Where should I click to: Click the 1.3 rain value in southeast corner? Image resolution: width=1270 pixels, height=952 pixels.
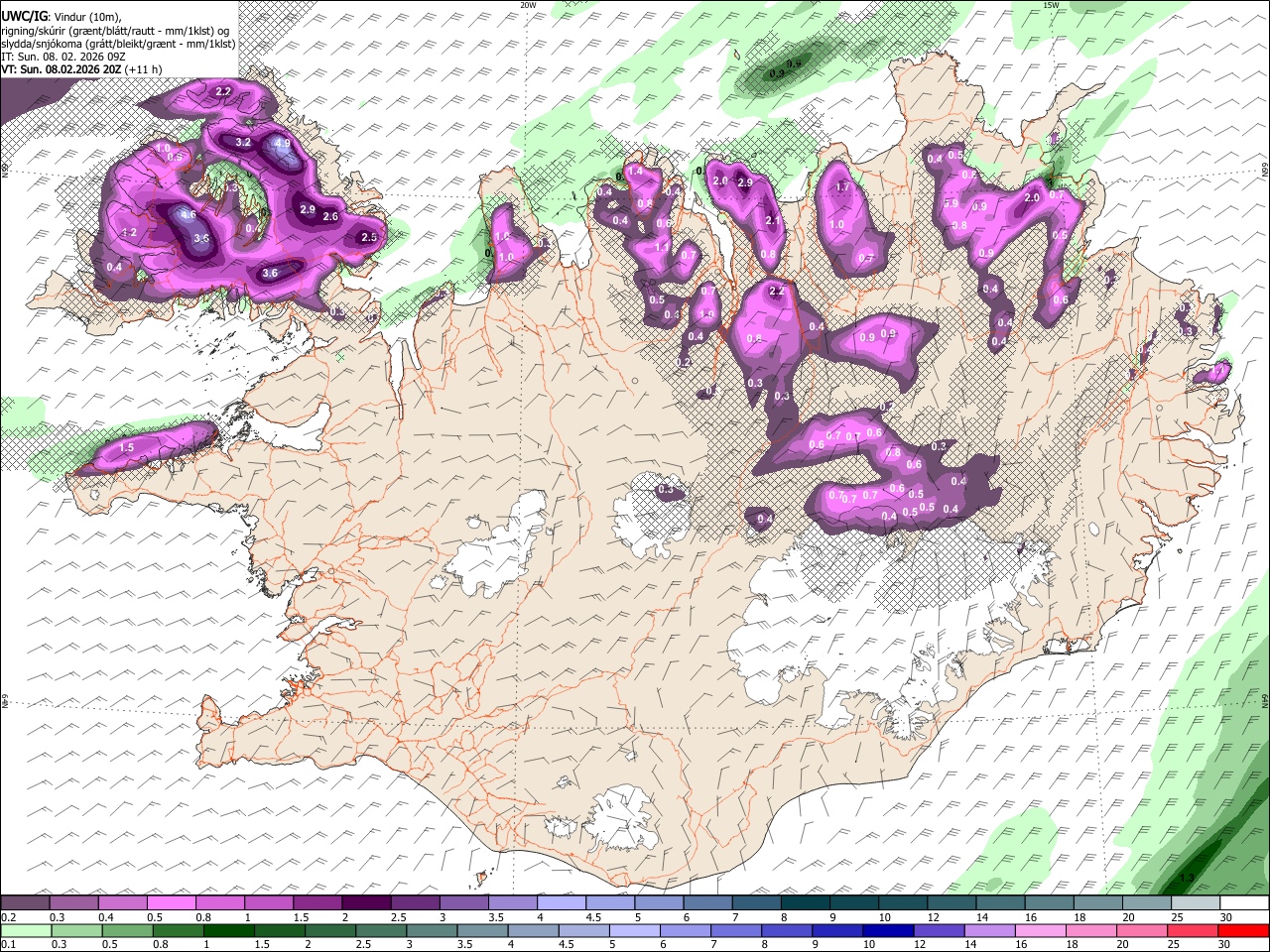click(1186, 879)
